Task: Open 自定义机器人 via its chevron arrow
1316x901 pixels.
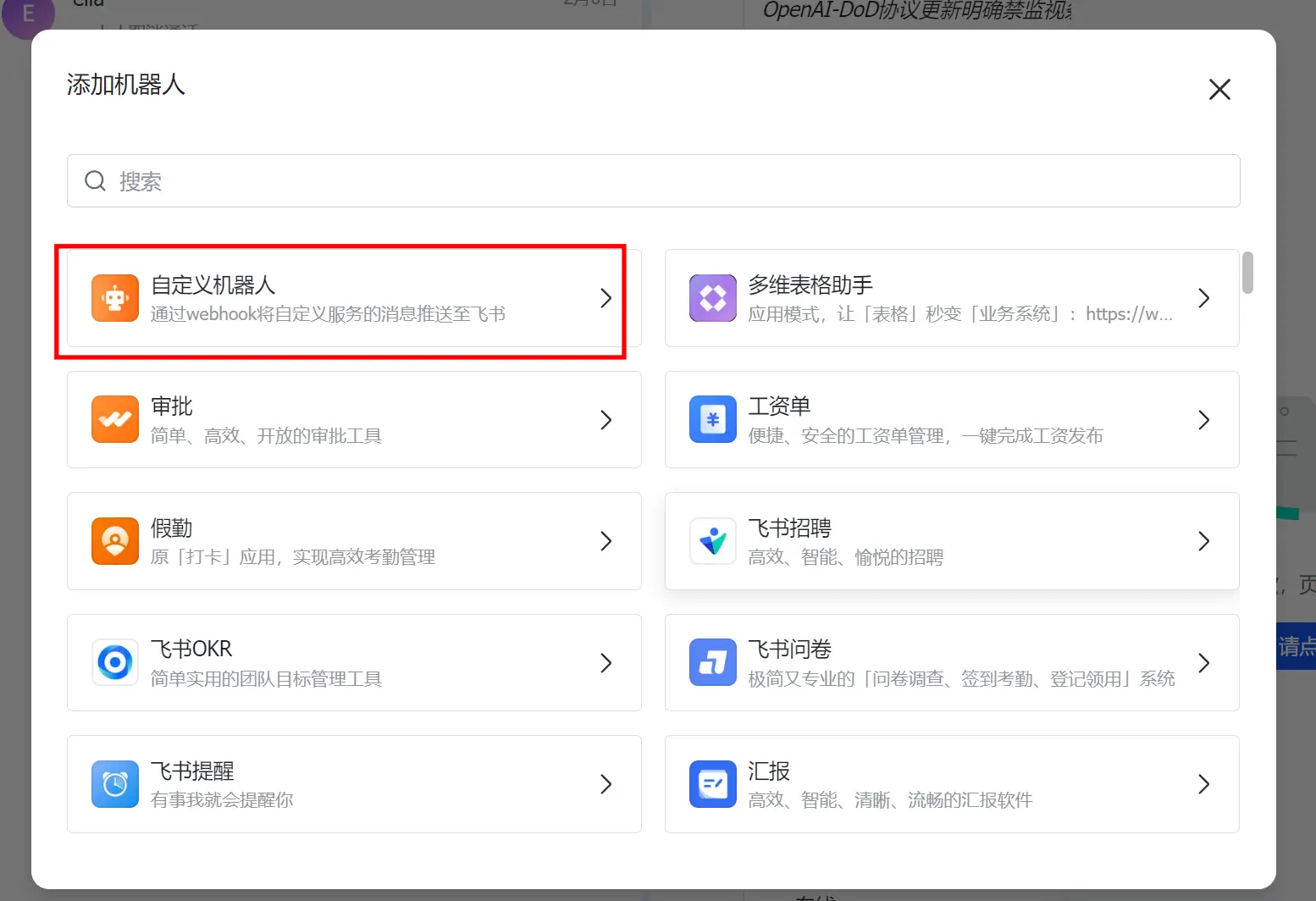Action: [606, 298]
